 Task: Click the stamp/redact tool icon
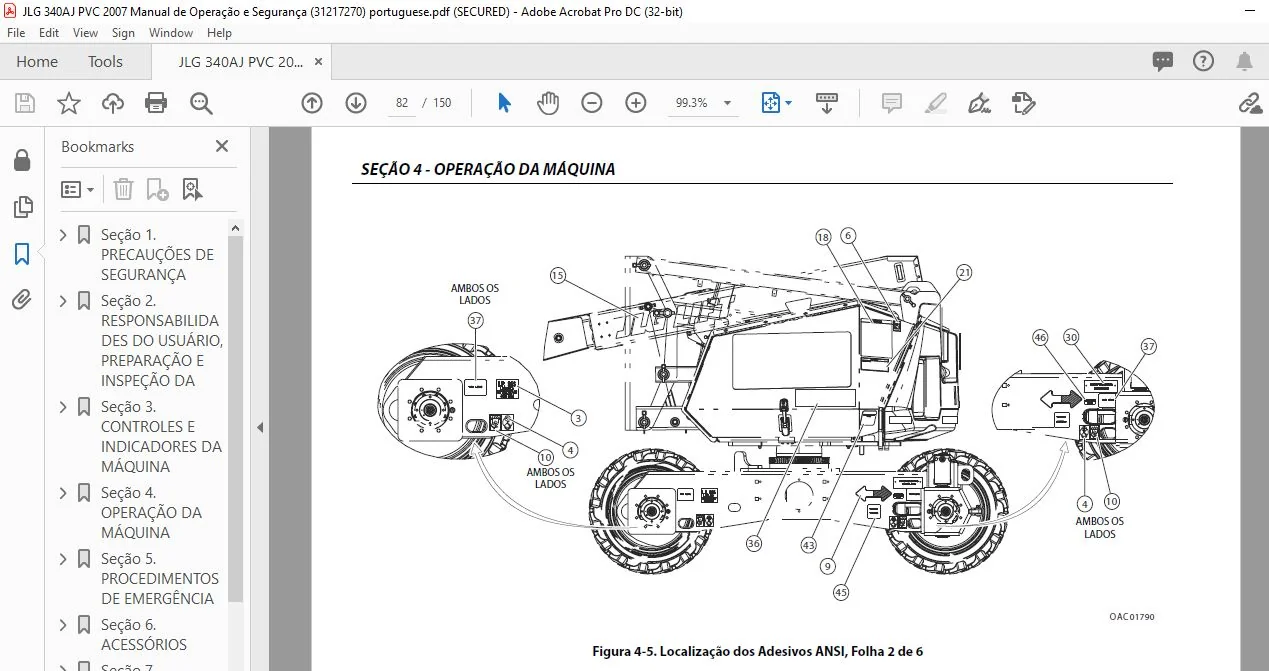pyautogui.click(x=1023, y=103)
